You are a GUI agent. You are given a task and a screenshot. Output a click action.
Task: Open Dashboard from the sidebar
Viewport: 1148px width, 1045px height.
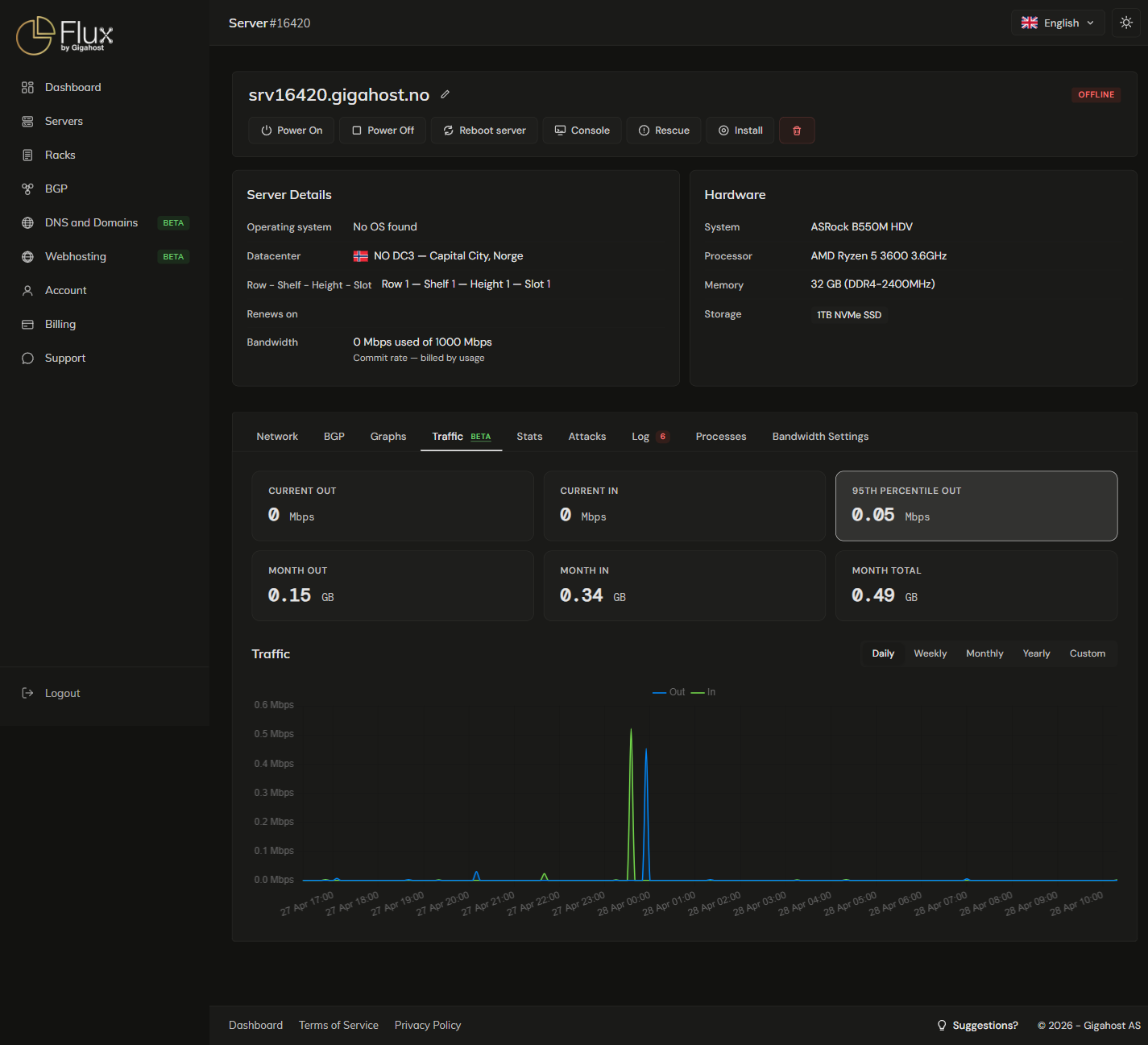[73, 87]
